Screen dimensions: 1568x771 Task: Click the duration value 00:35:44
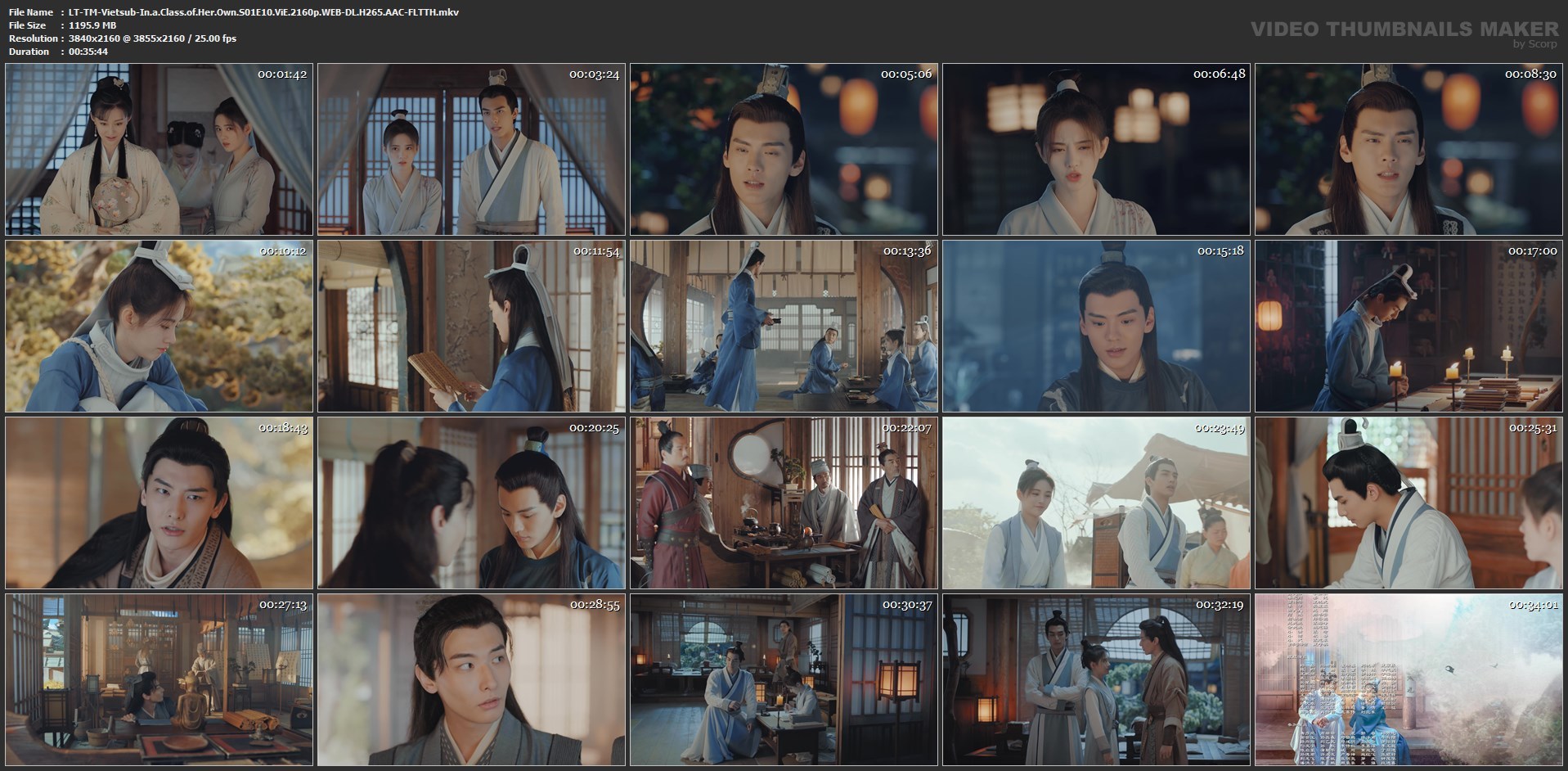(88, 52)
